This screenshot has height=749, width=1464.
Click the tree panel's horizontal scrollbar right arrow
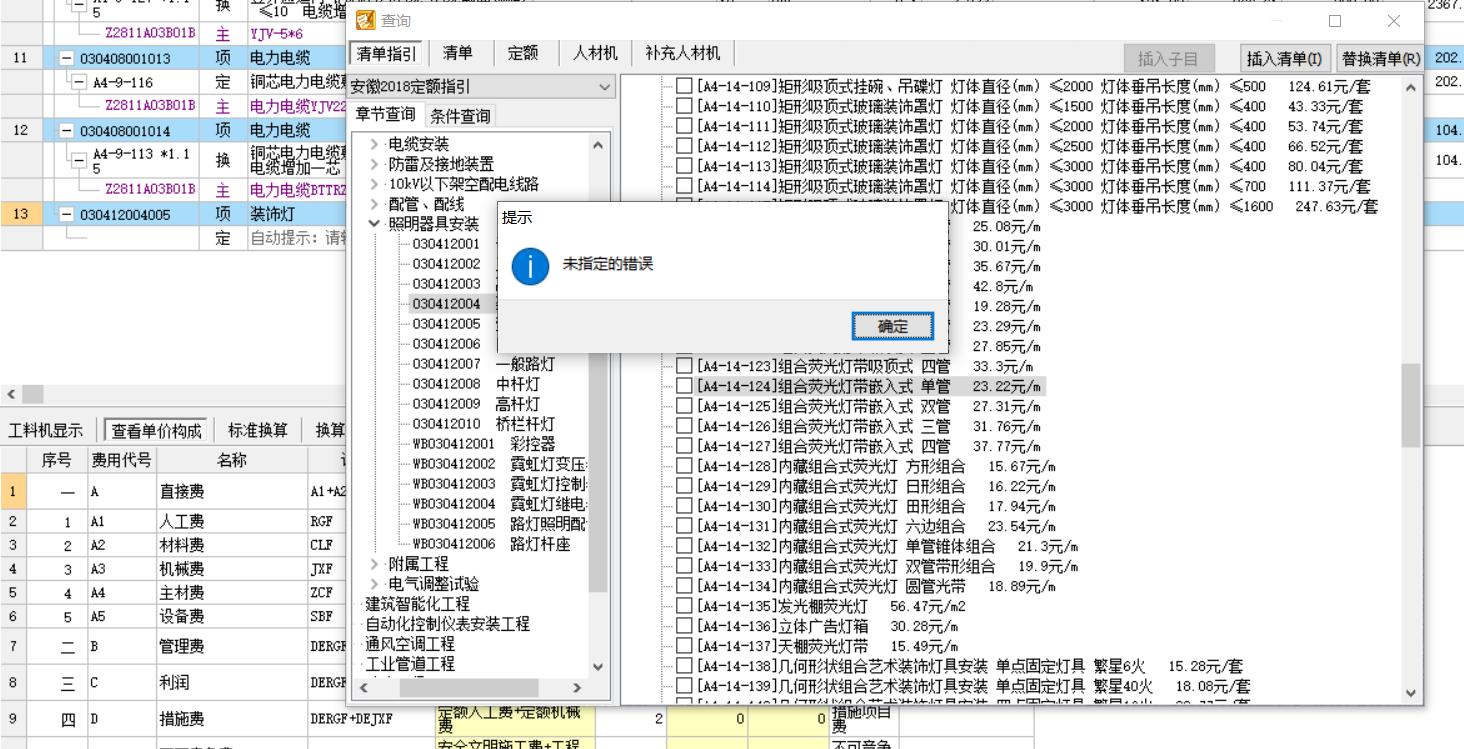coord(577,687)
